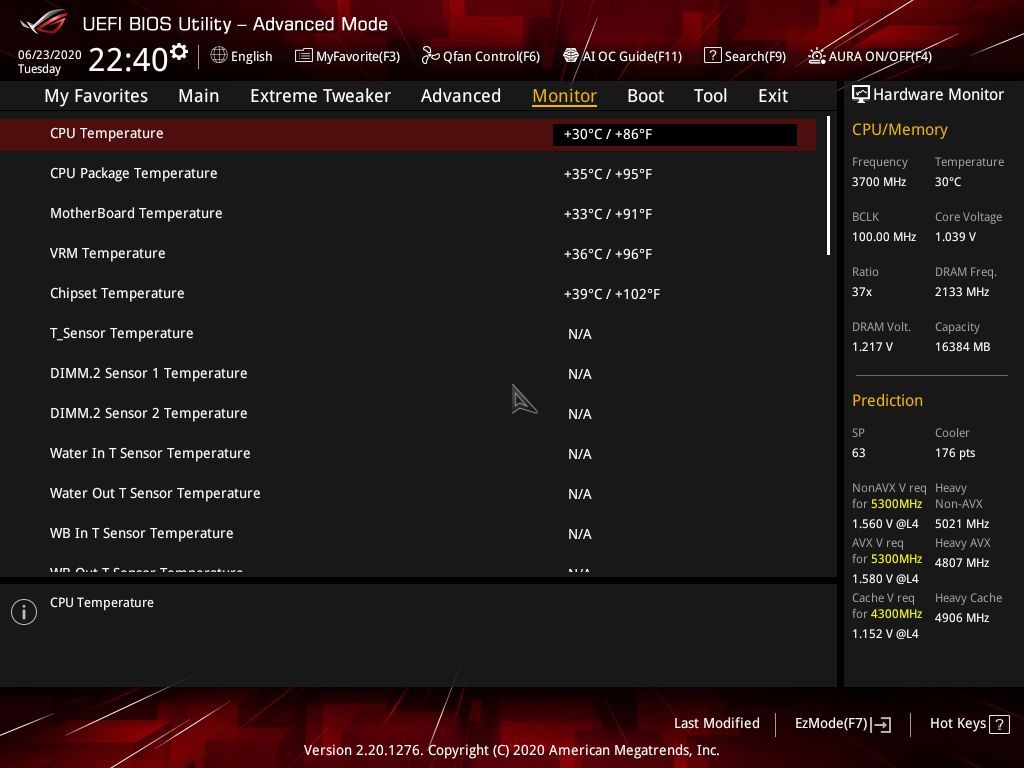1024x768 pixels.
Task: Click the SP value 63
Action: tap(858, 453)
